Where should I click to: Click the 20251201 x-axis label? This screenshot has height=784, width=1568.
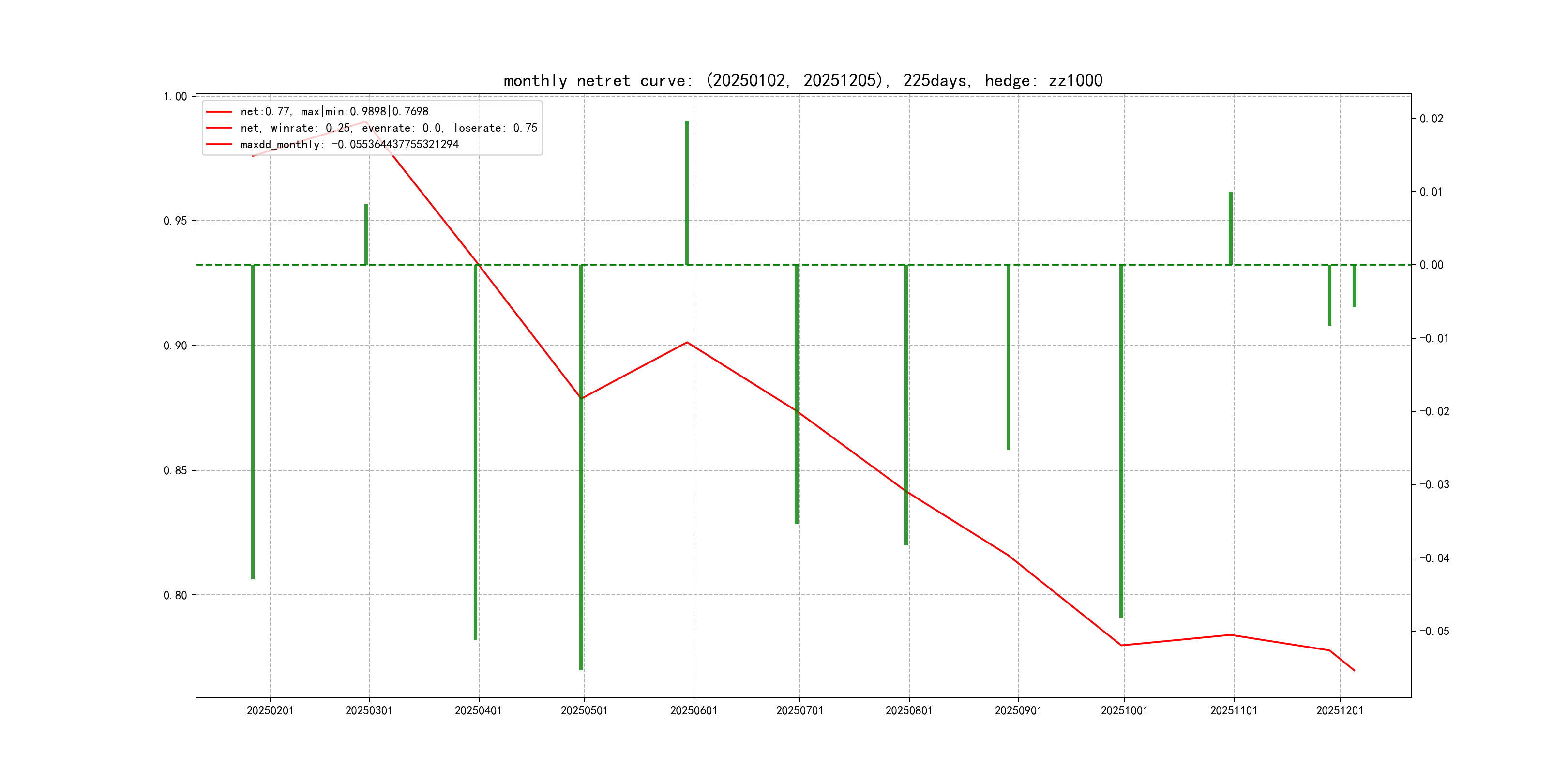1339,710
